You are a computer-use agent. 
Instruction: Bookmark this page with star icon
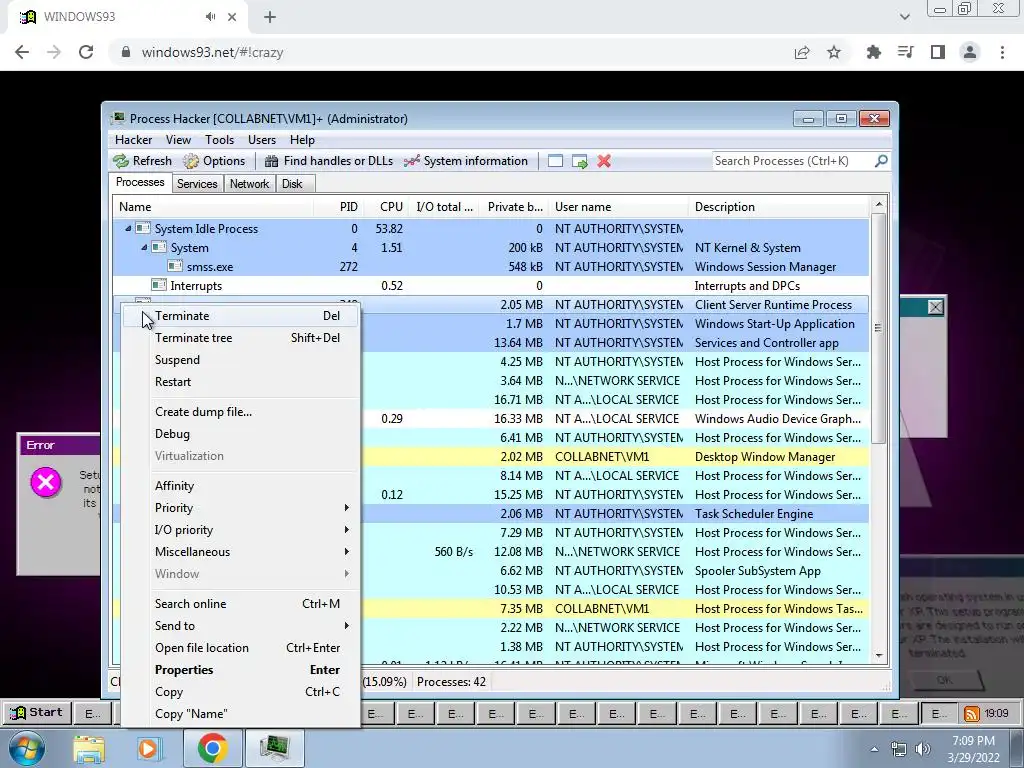click(x=834, y=52)
